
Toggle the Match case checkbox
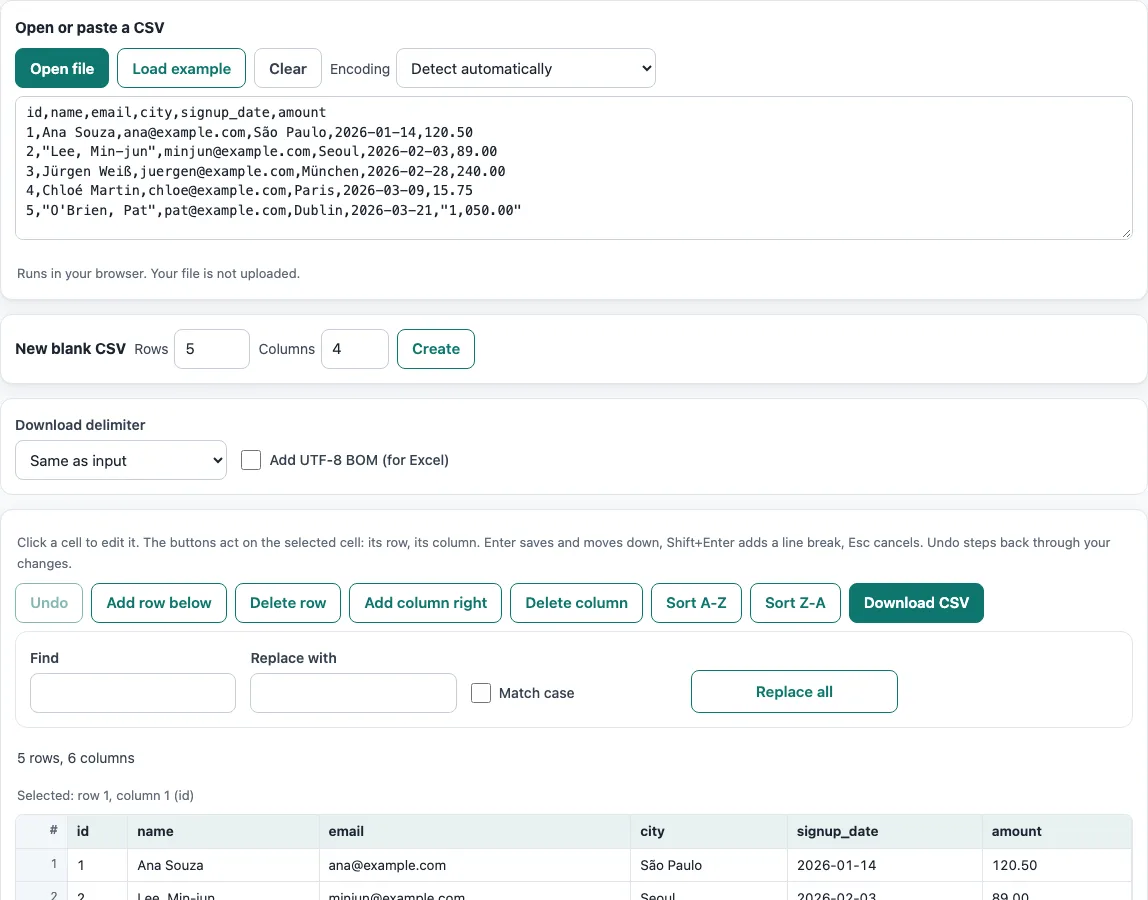[481, 693]
